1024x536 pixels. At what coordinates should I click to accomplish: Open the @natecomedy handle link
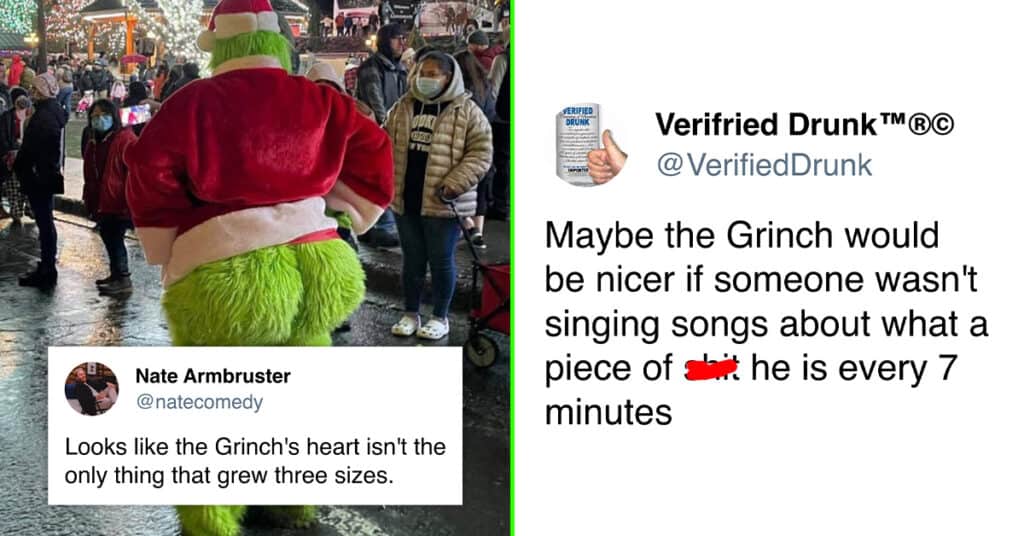click(199, 402)
